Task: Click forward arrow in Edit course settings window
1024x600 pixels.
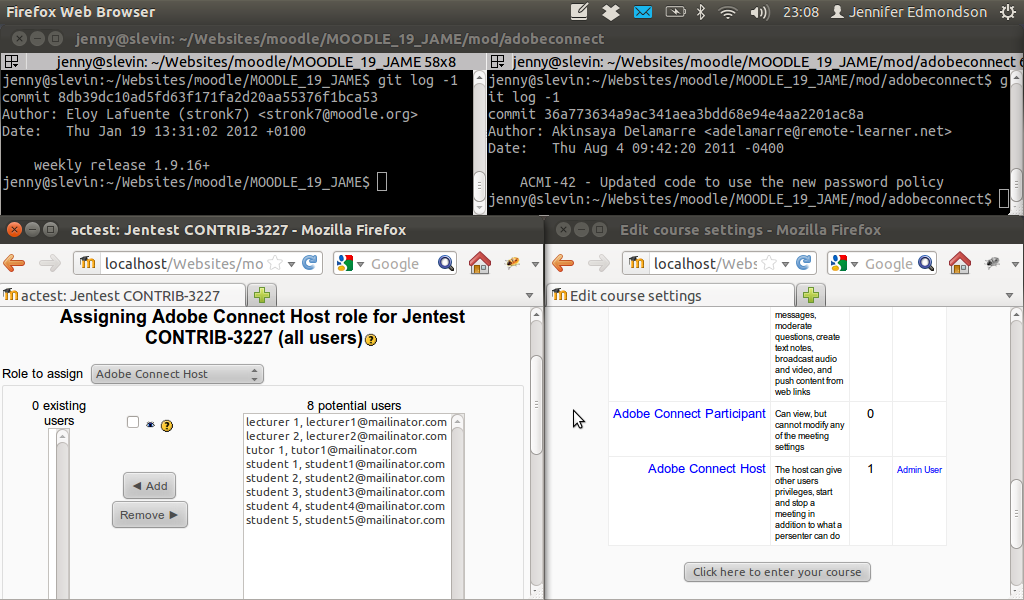Action: tap(598, 264)
